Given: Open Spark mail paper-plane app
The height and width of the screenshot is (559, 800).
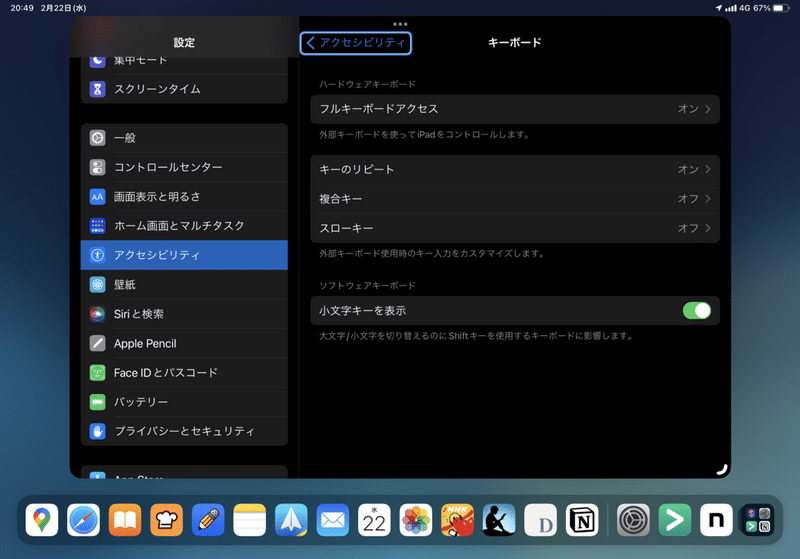Looking at the screenshot, I should click(291, 520).
